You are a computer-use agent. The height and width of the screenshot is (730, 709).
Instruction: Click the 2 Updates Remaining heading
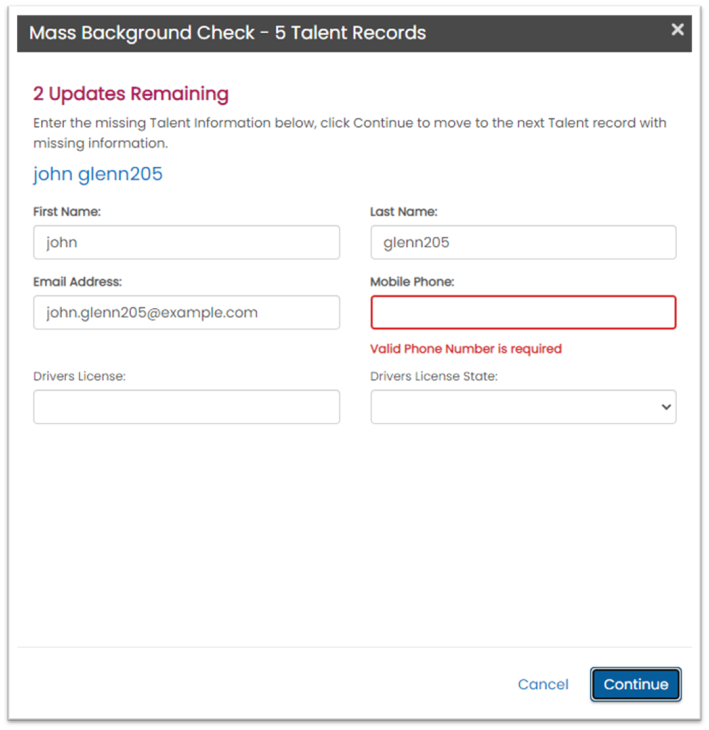coord(131,94)
